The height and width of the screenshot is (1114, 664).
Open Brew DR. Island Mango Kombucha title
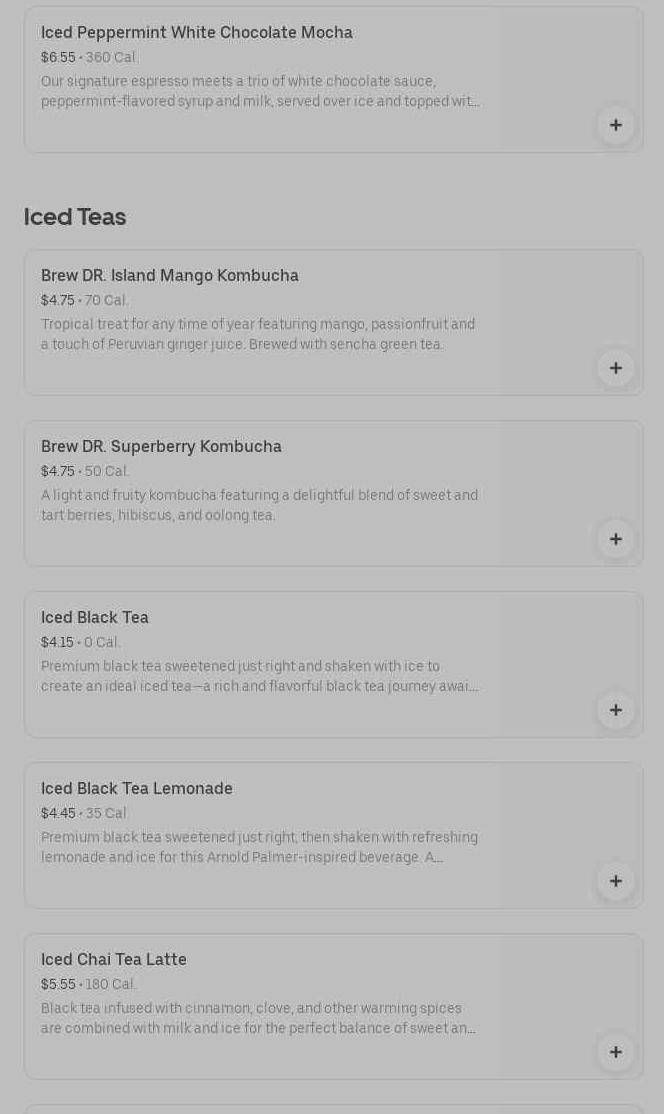click(169, 276)
